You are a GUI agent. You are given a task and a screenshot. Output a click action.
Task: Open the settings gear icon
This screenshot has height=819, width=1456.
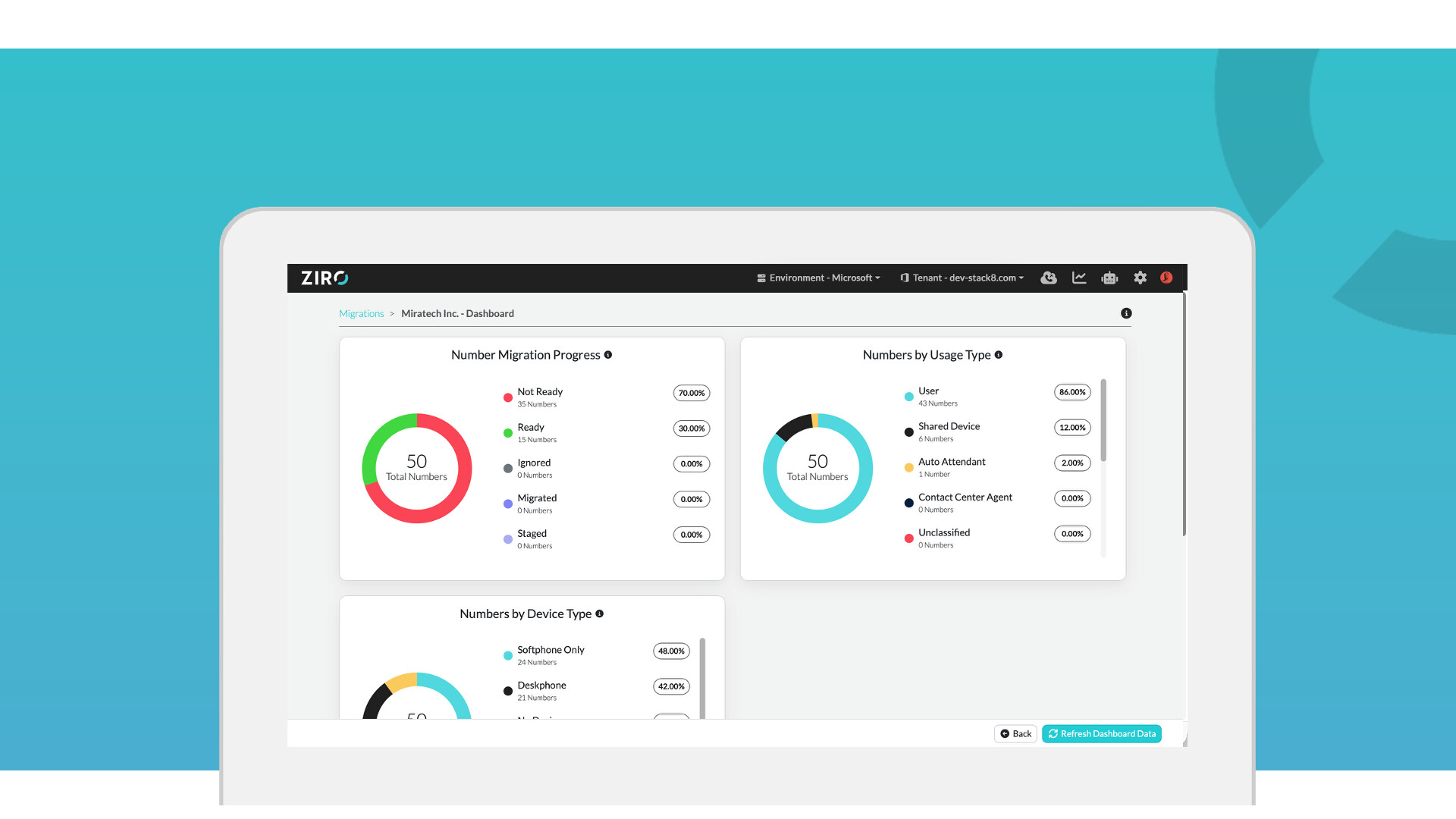tap(1140, 278)
